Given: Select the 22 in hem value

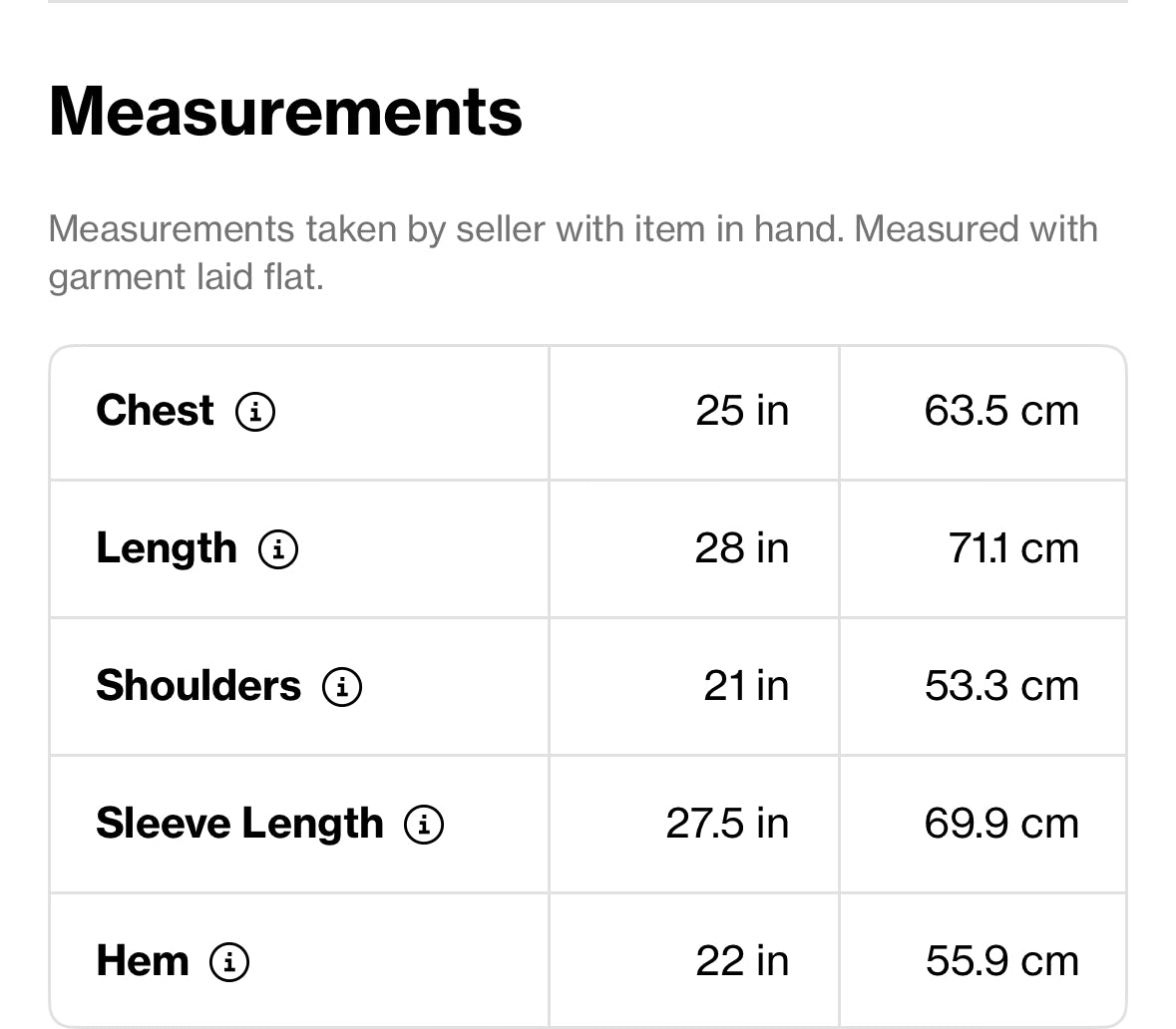Looking at the screenshot, I should (x=742, y=961).
